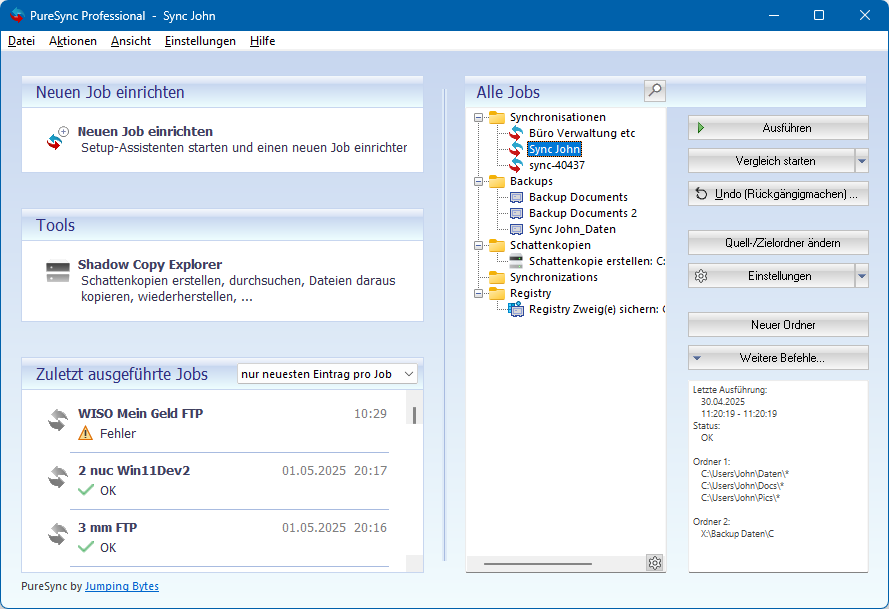Click the sync icon beside WISO Mein Geld FTP
This screenshot has width=889, height=609.
[x=57, y=421]
